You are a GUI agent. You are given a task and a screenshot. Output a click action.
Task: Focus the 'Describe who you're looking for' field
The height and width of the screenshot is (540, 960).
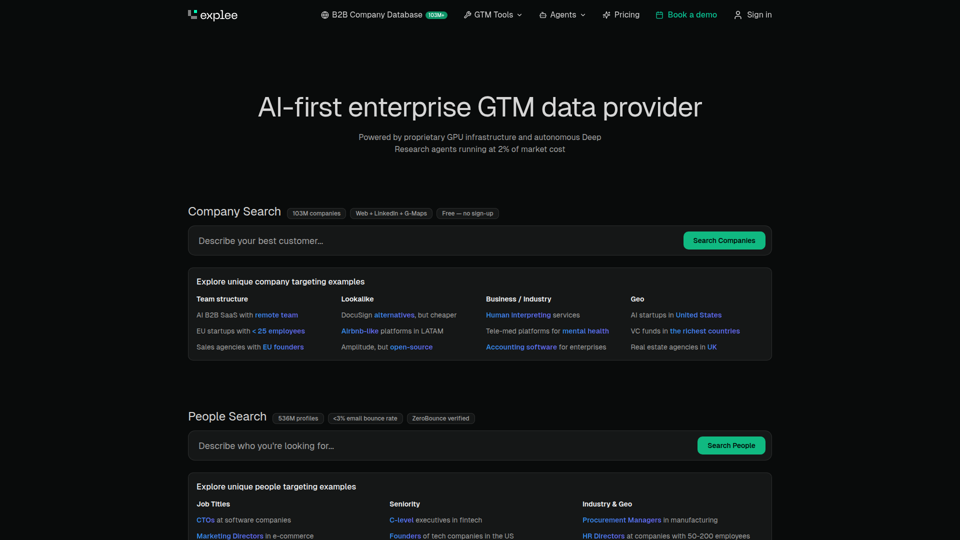point(442,446)
